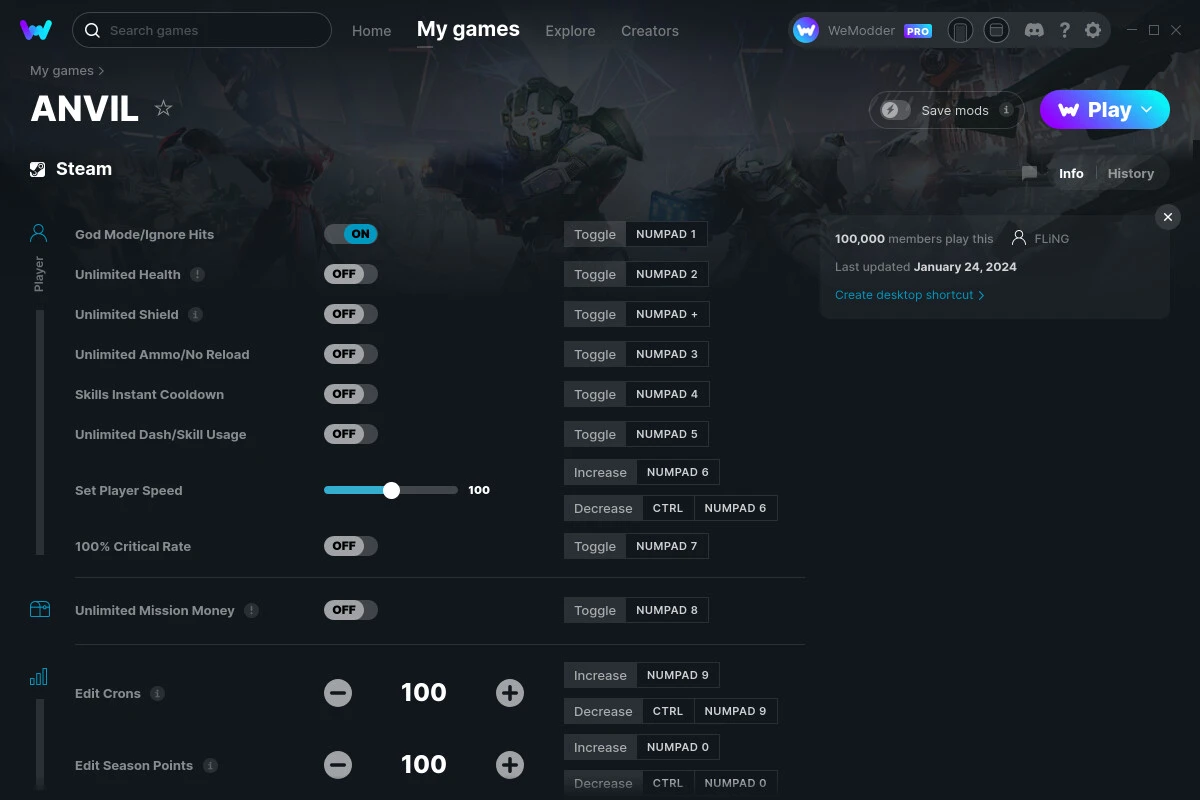
Task: Enable Unlimited Mission Money toggle
Action: (x=351, y=610)
